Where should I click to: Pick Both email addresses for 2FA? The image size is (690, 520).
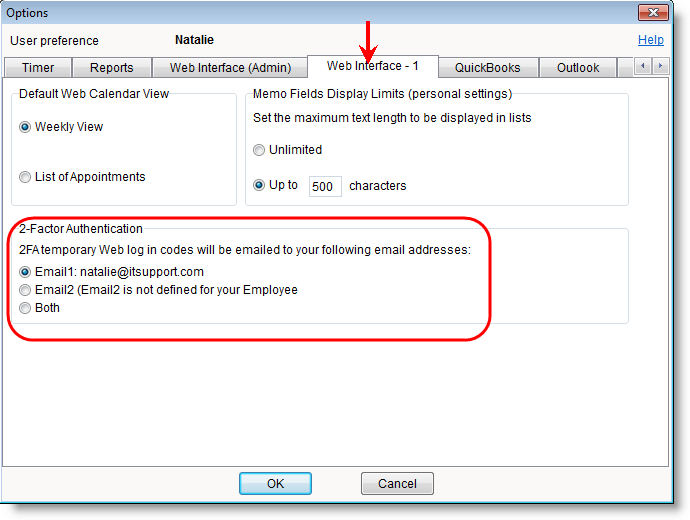pos(25,308)
